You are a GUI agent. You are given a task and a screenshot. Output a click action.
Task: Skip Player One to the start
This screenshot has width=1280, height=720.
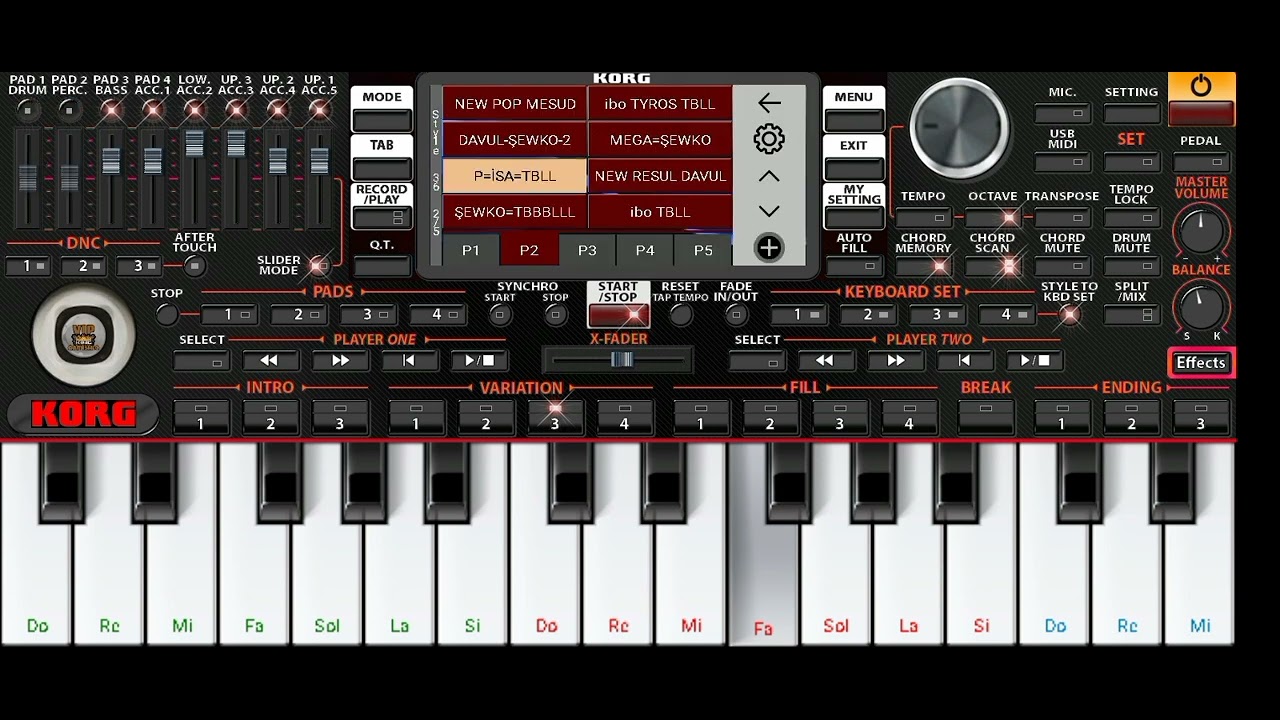(409, 361)
